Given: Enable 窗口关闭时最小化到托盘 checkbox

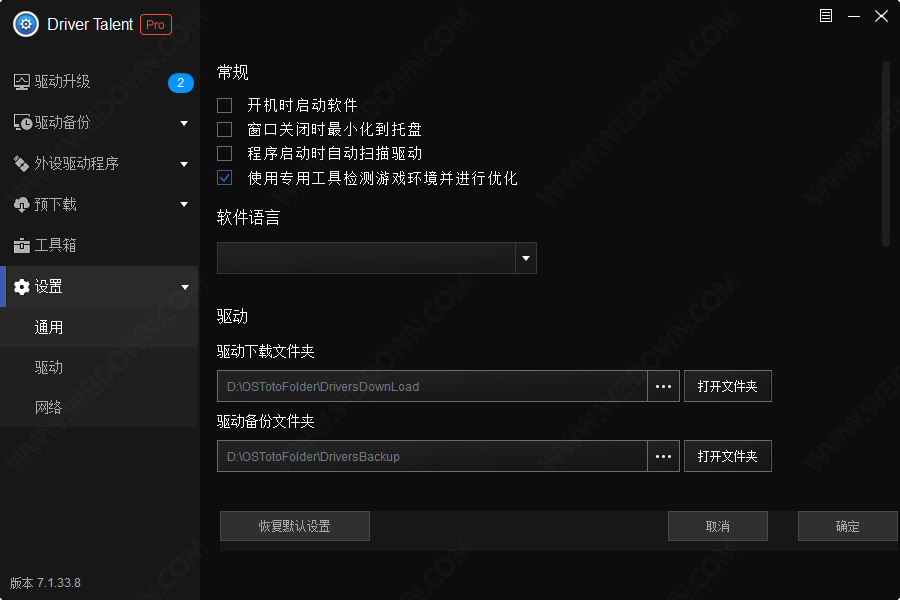Looking at the screenshot, I should tap(224, 129).
